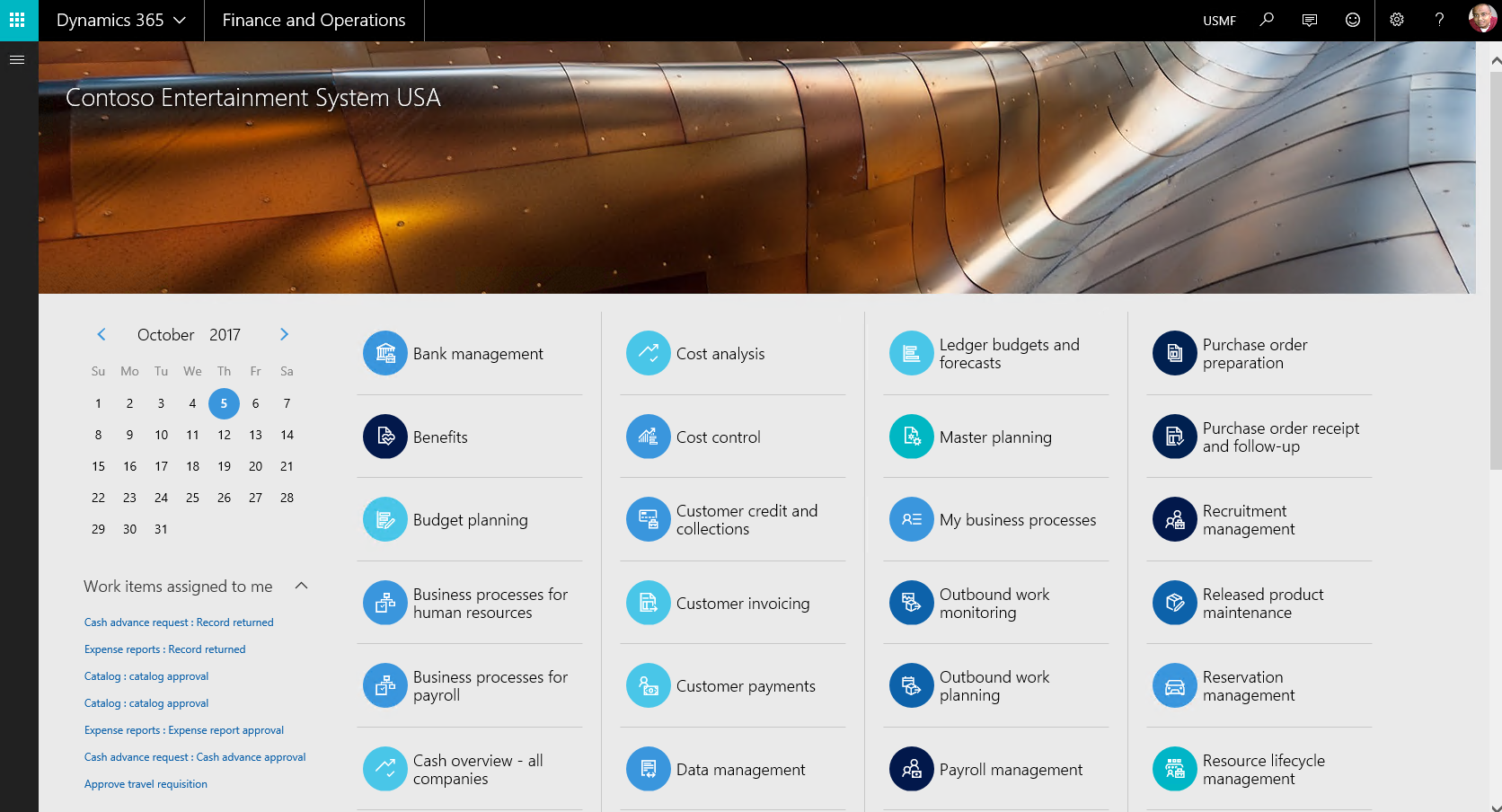Open the app launcher waffle icon
Screen dimensions: 1502x812
(17, 20)
